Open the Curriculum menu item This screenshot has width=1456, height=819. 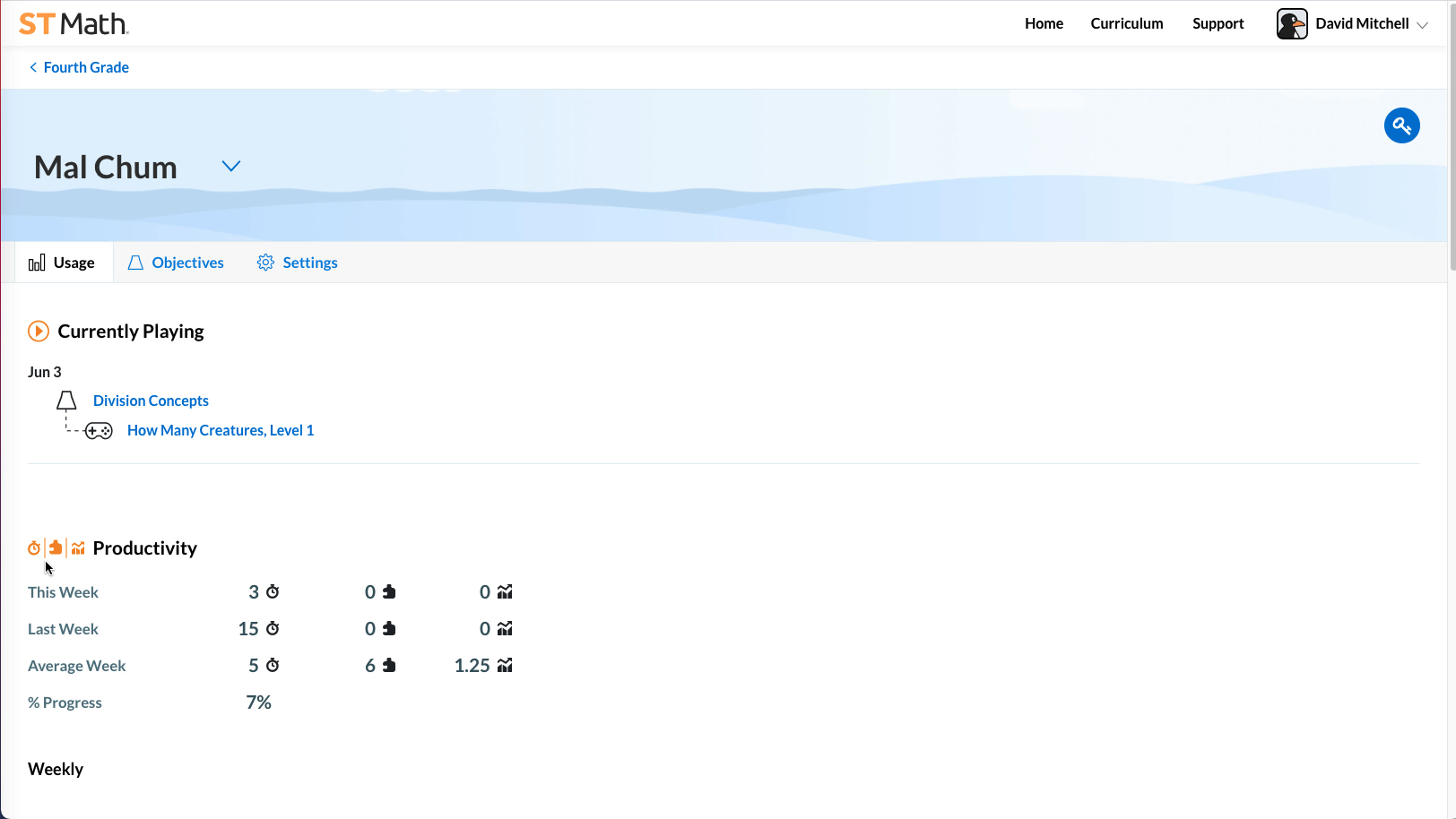pos(1126,24)
